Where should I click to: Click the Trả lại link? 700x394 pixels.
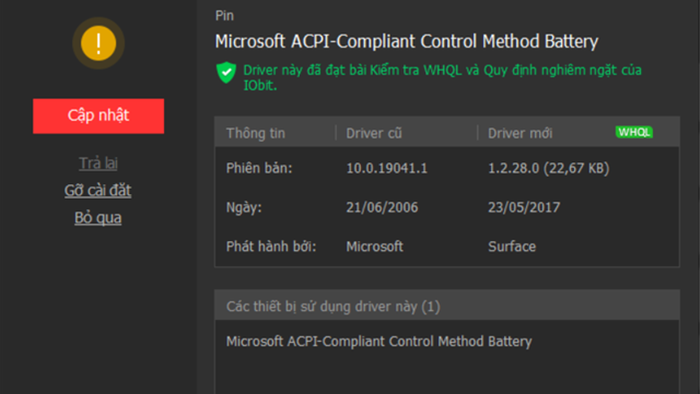pyautogui.click(x=98, y=163)
